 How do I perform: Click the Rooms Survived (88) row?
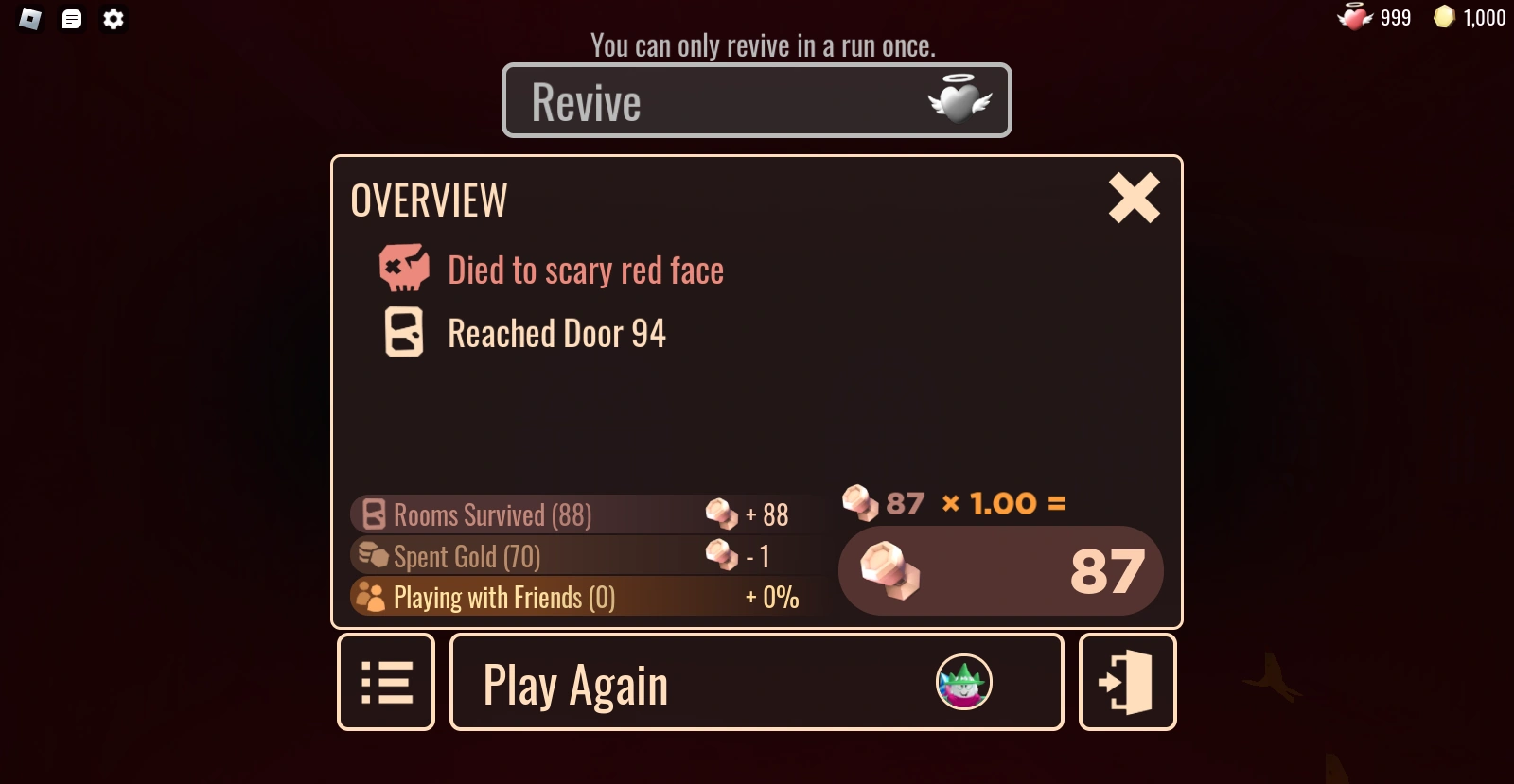[x=580, y=514]
